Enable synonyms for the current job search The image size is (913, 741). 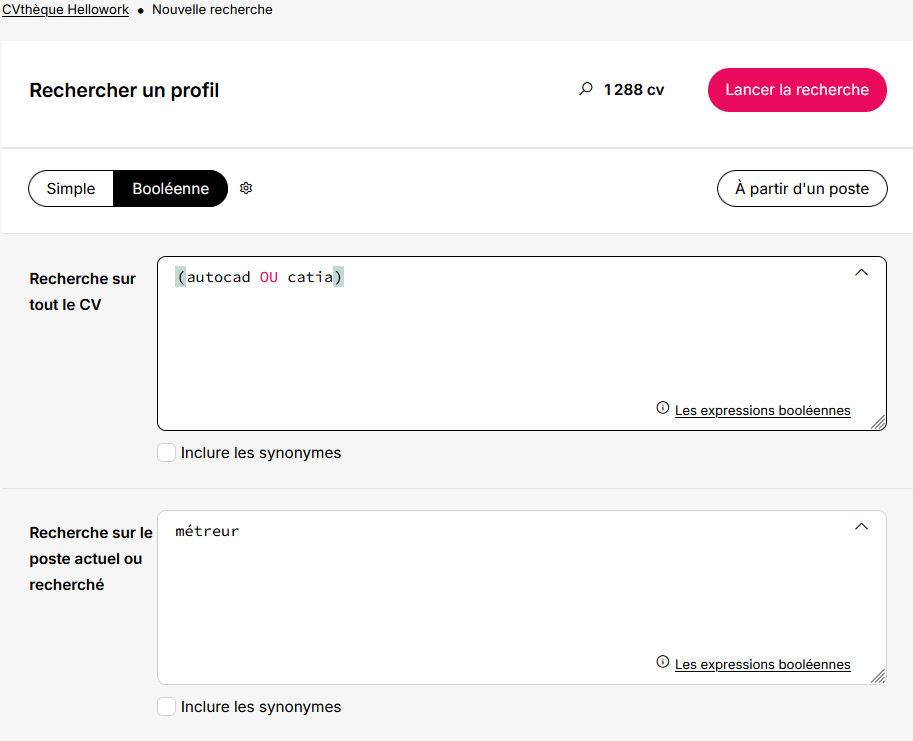167,706
